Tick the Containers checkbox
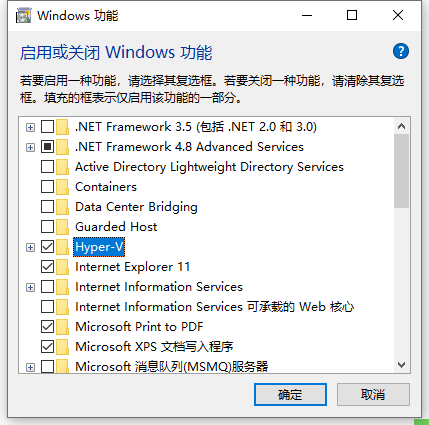The width and height of the screenshot is (429, 425). point(47,187)
